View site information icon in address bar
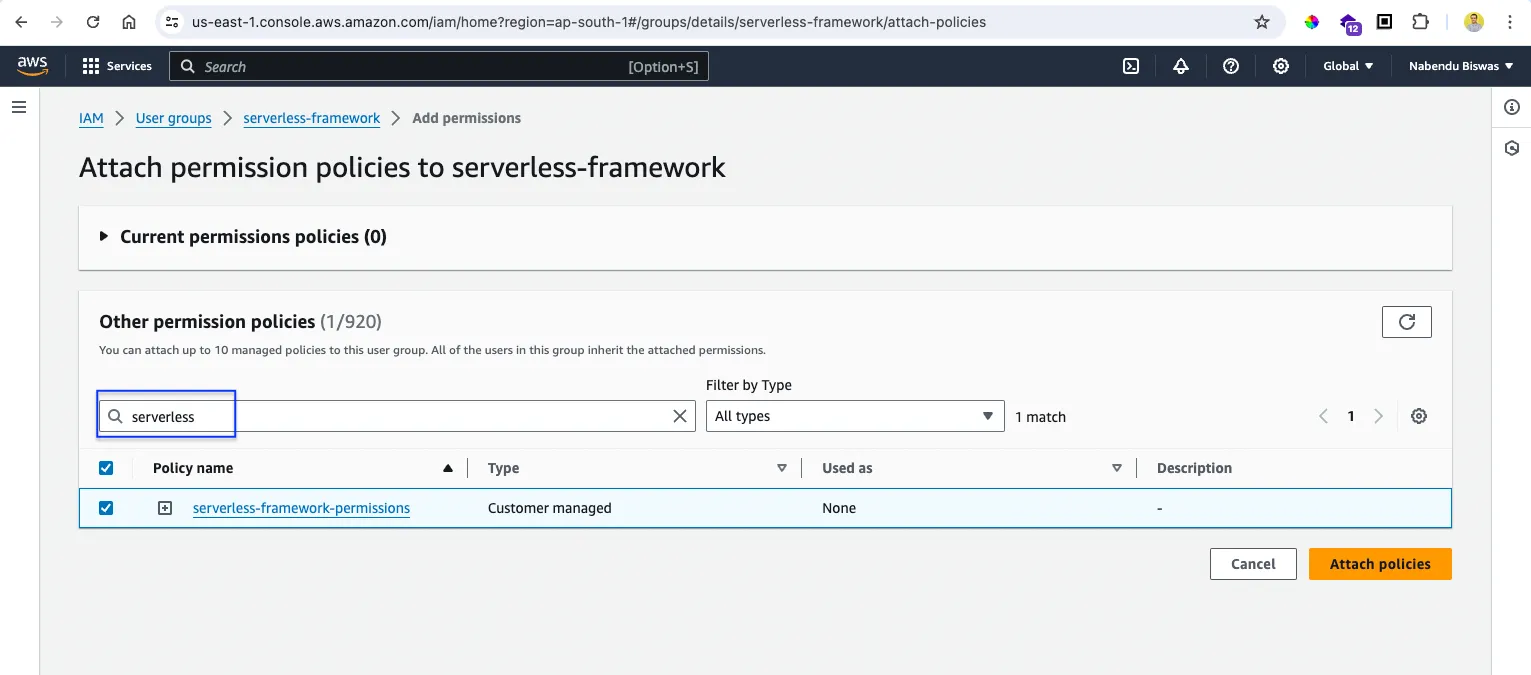 click(172, 22)
